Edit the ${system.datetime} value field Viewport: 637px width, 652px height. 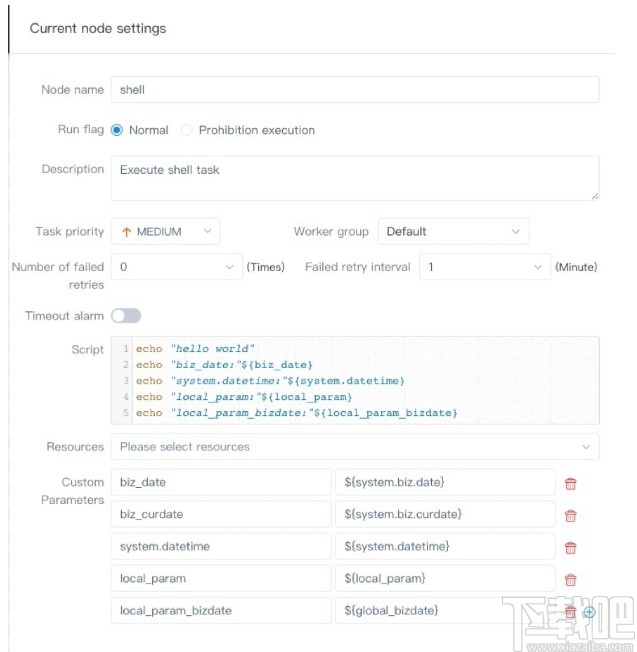tap(445, 546)
